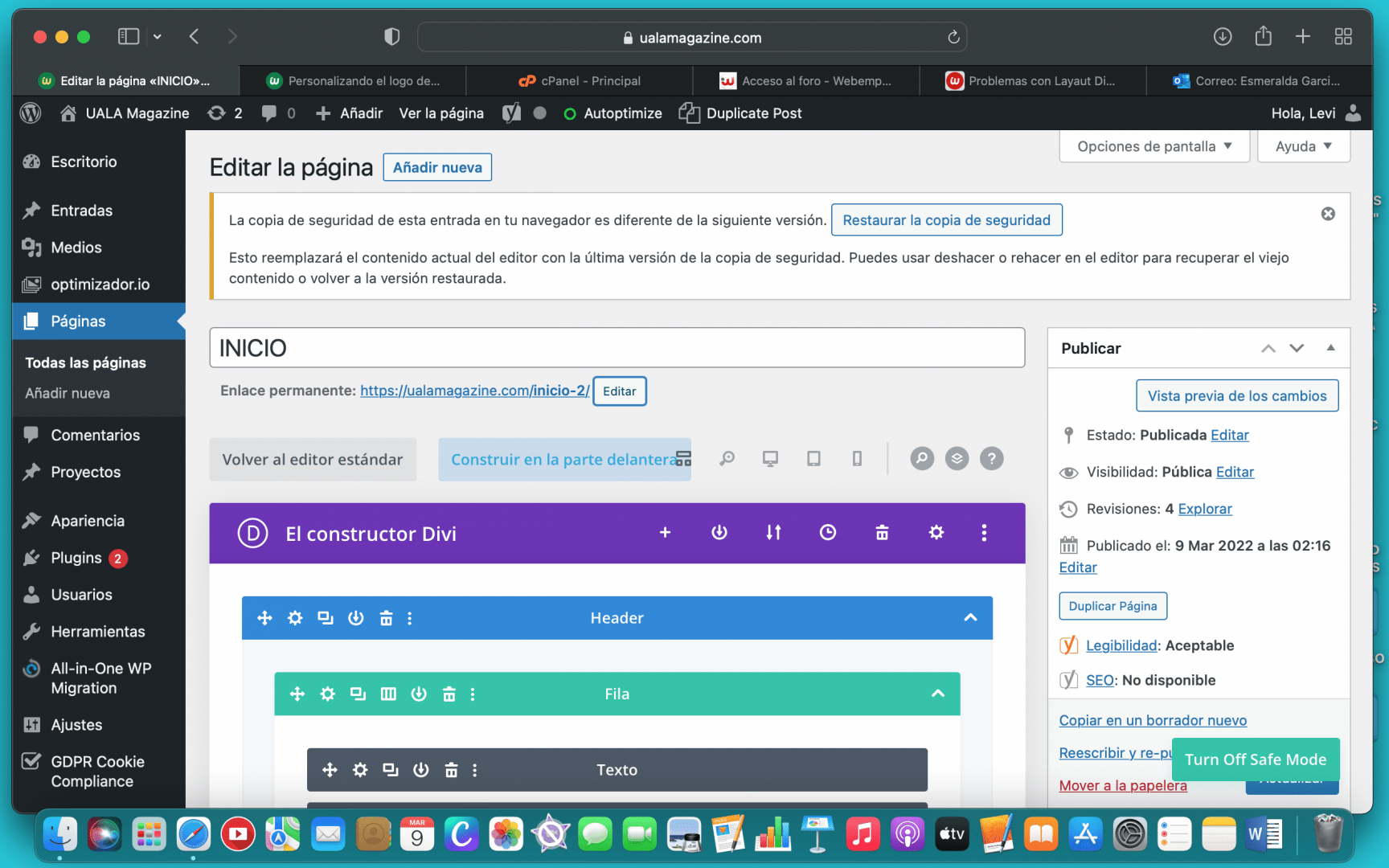Collapse the Header section chevron

pyautogui.click(x=970, y=618)
